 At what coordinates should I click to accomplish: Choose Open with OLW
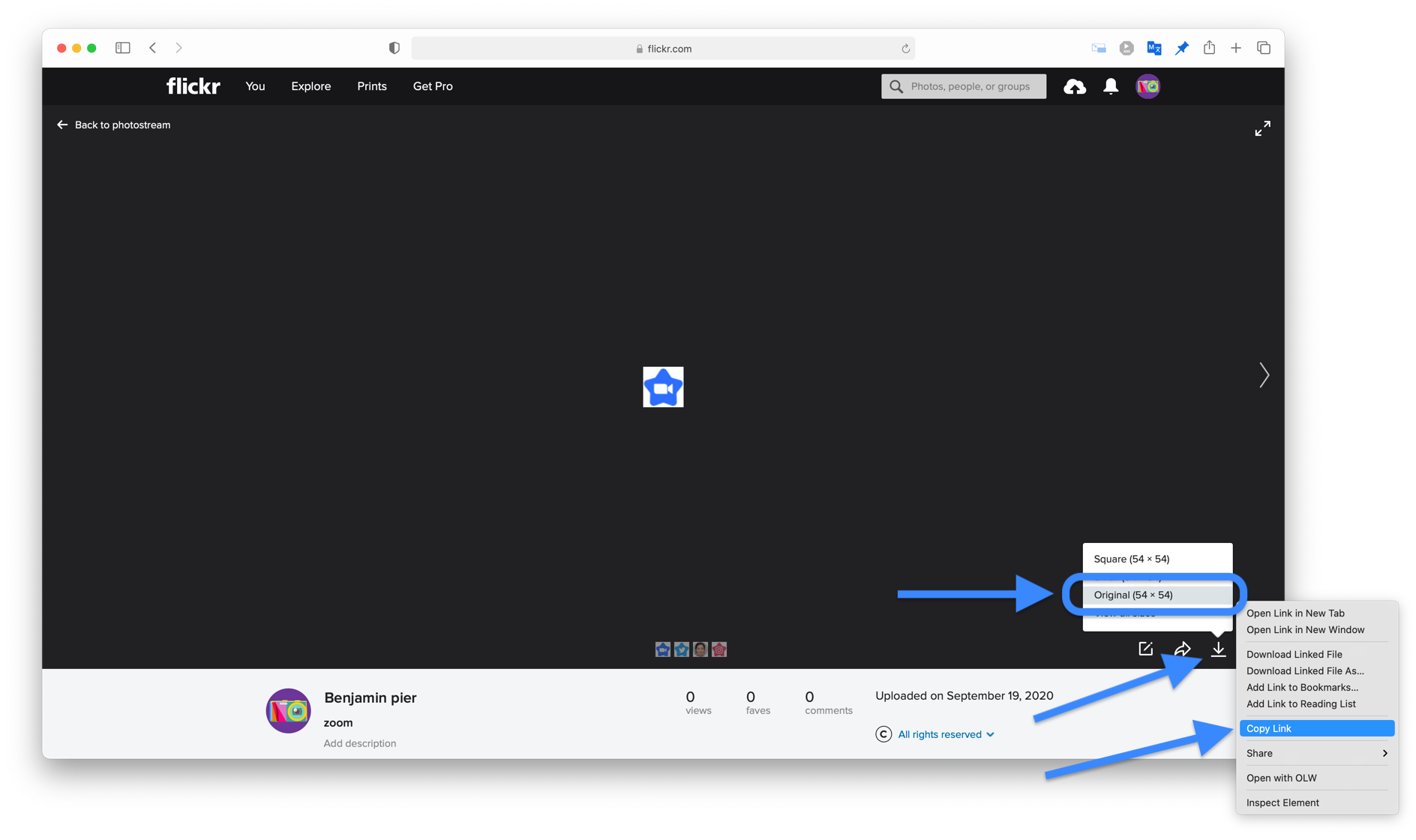[x=1316, y=778]
